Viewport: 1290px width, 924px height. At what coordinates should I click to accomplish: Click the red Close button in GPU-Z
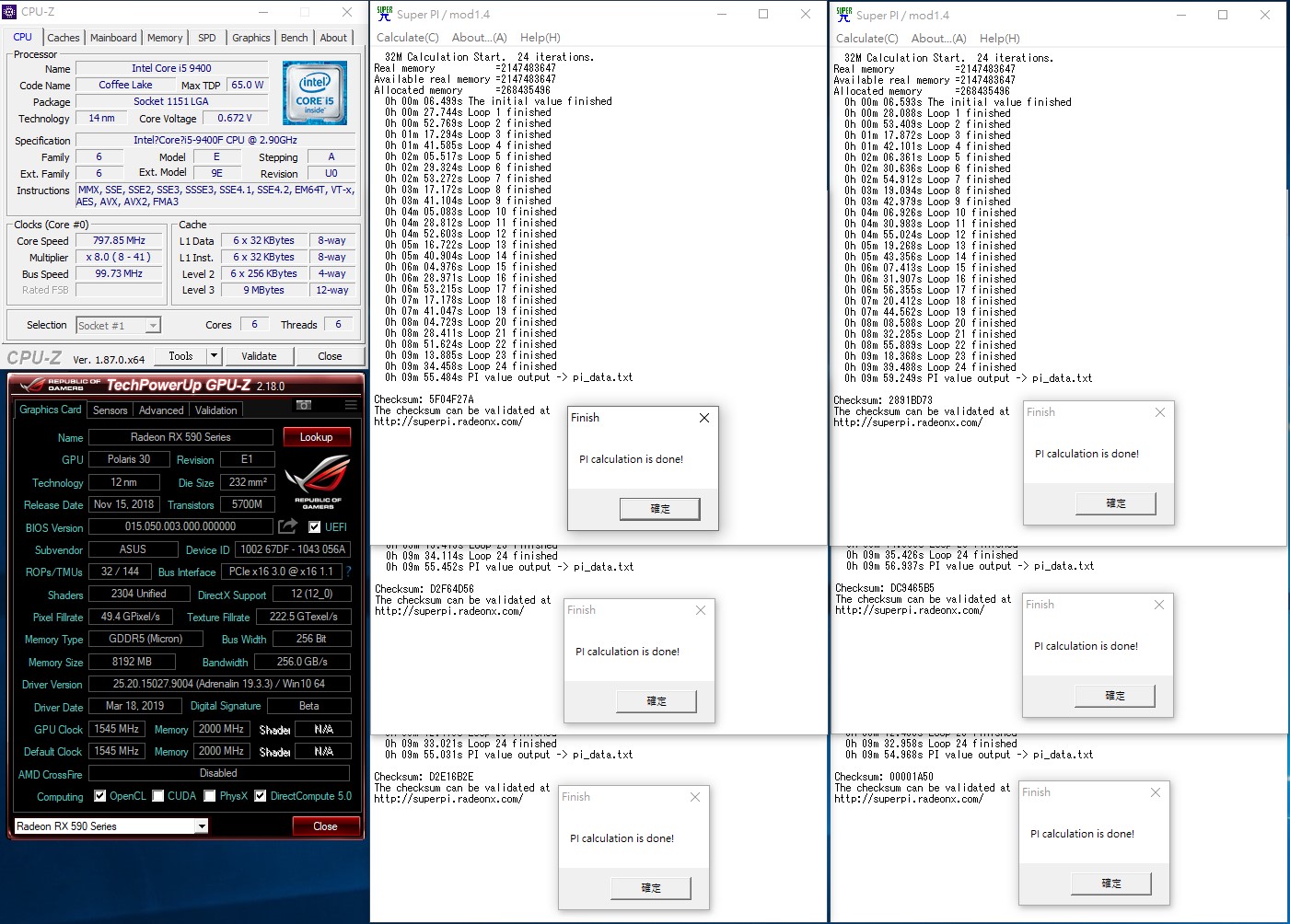(x=325, y=826)
